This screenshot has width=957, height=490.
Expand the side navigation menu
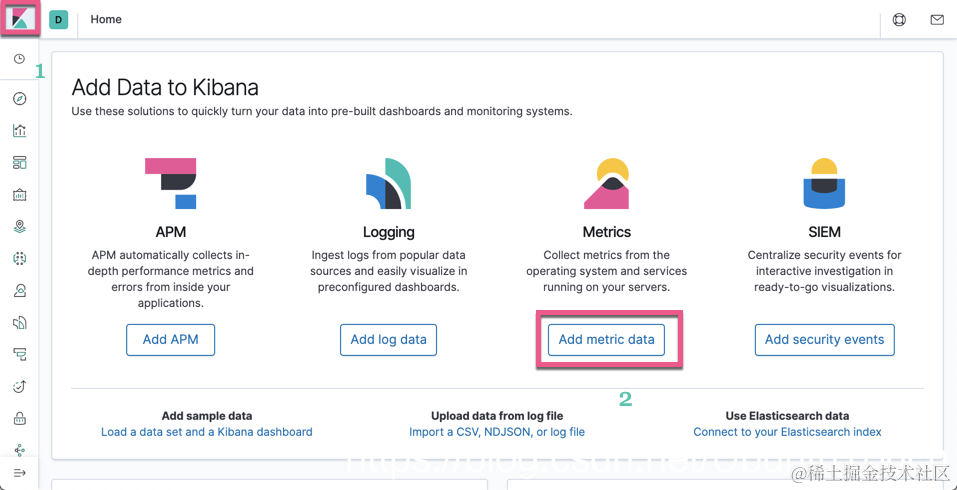(19, 473)
